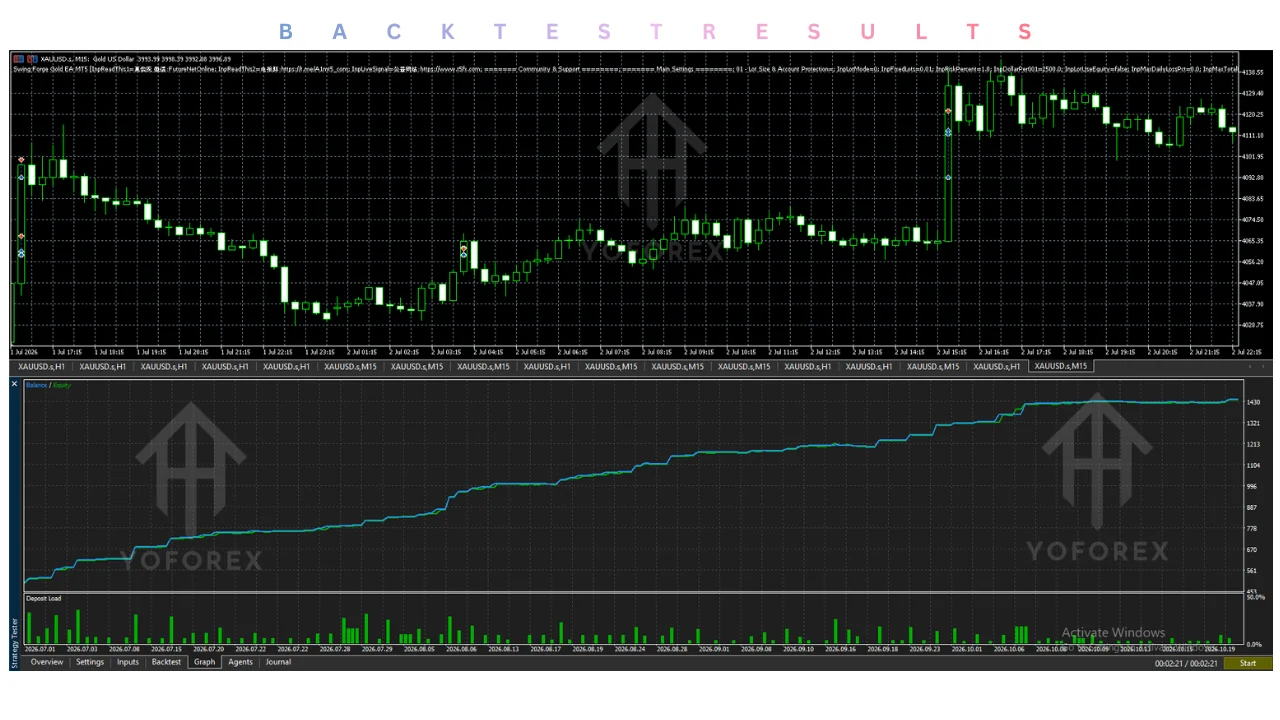Close the Strategy Tester panel
This screenshot has height=720, width=1280.
(15, 384)
